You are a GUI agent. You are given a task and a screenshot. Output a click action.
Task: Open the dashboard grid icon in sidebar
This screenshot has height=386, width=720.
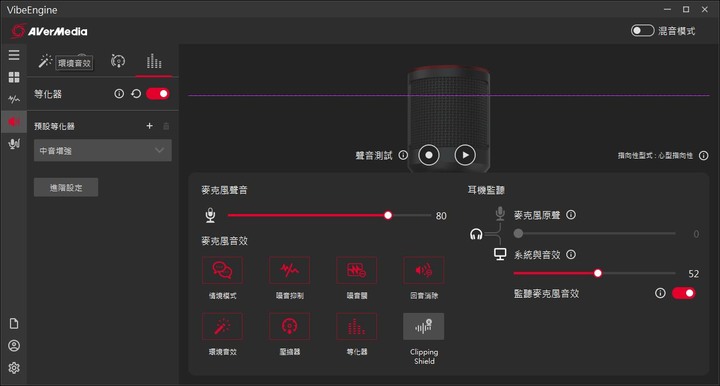click(14, 77)
